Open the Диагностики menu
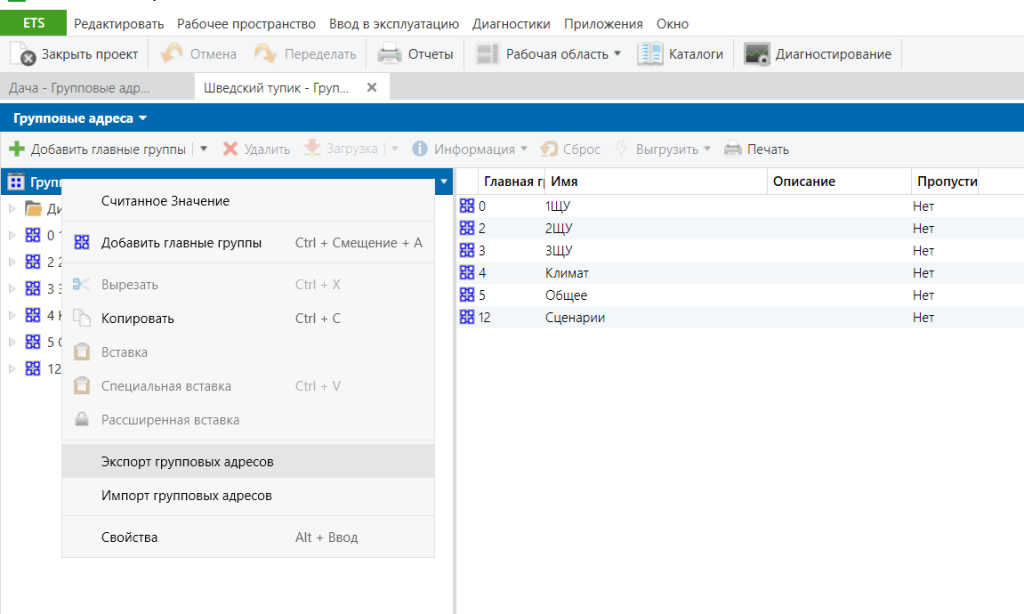Viewport: 1024px width, 614px height. 511,24
